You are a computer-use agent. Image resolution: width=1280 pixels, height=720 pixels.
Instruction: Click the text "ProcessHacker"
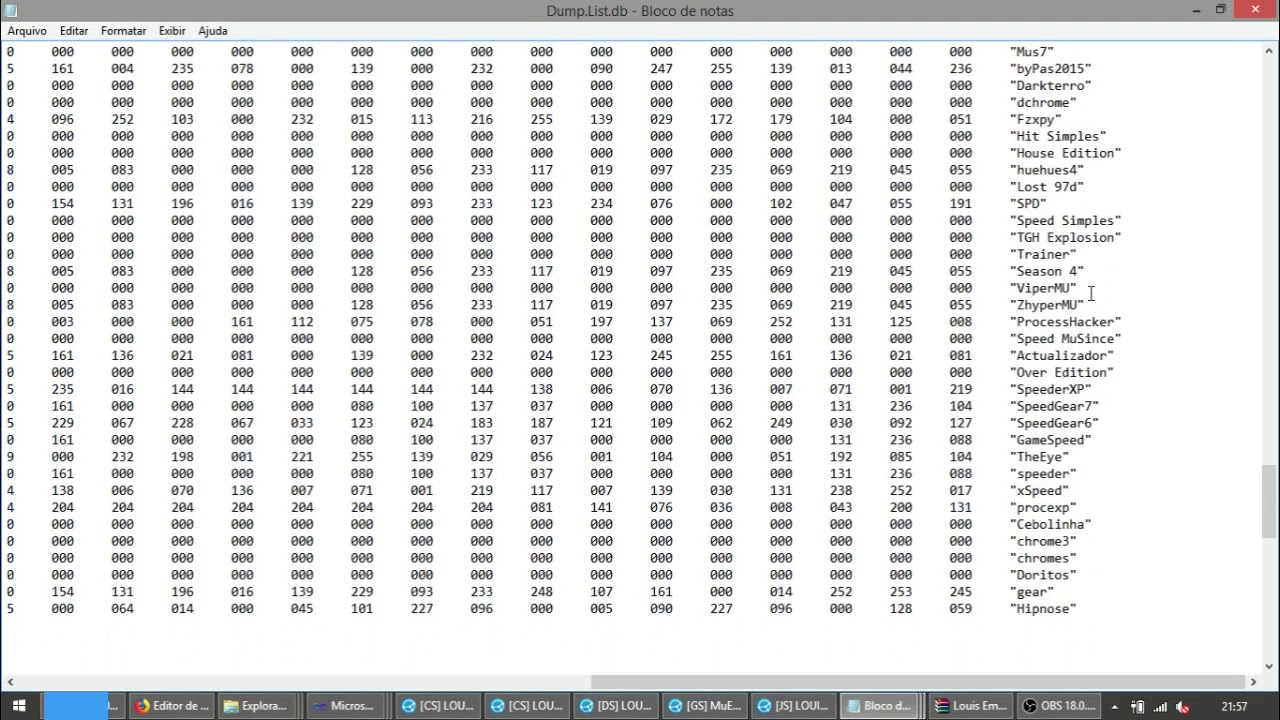(x=1065, y=322)
